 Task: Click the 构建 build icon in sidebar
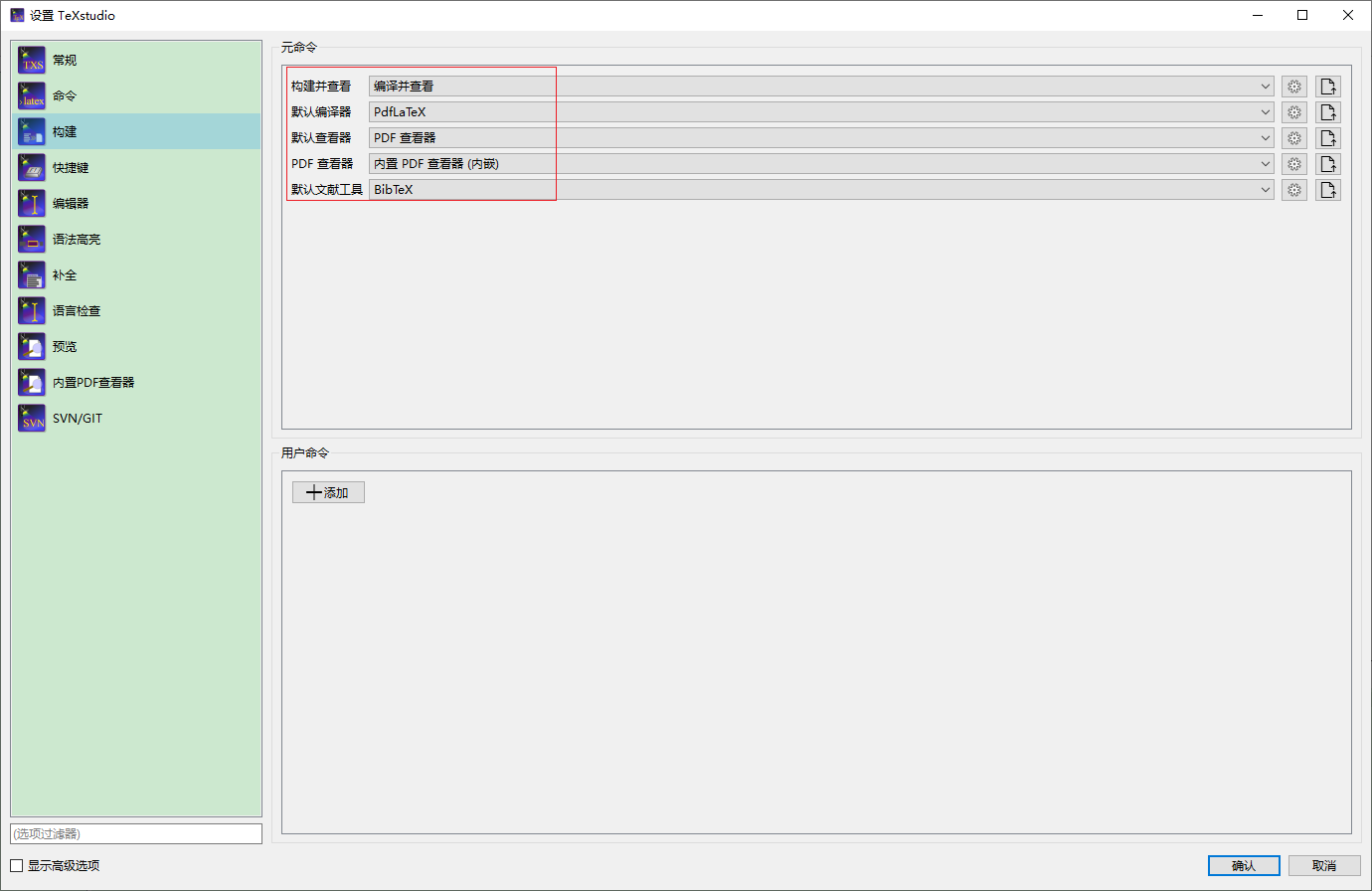(32, 132)
